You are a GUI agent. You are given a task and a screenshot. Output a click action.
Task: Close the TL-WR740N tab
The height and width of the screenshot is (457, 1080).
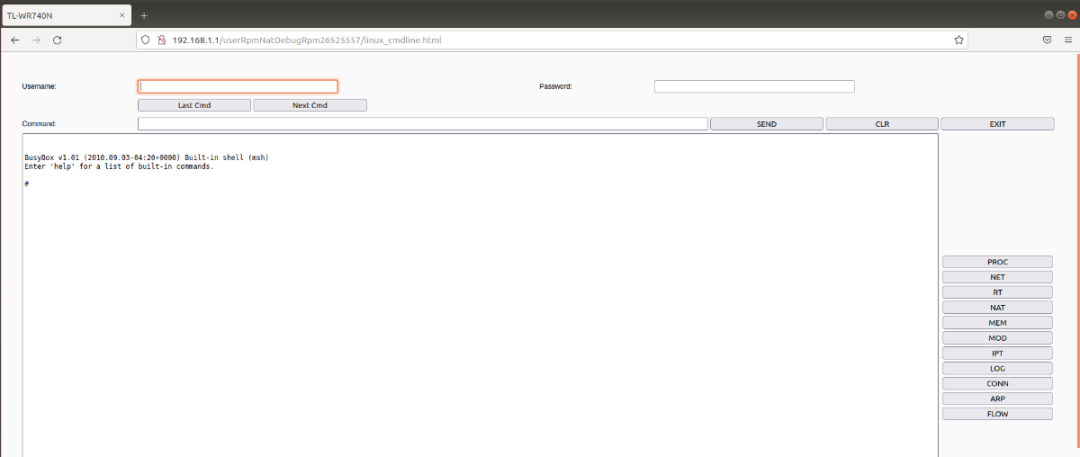122,15
